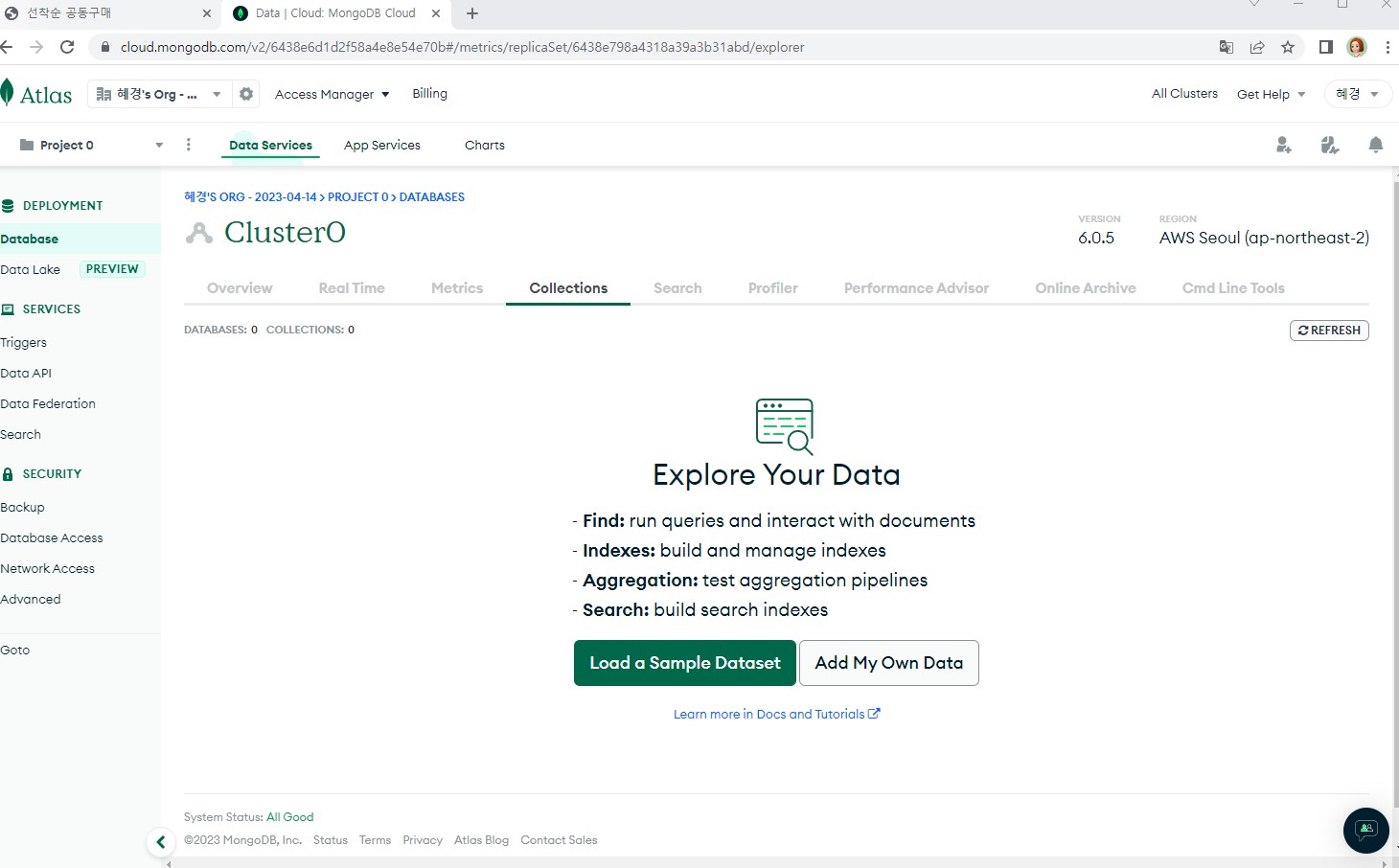Open Learn more in Docs and Tutorials link
1399x868 pixels.
pos(776,714)
